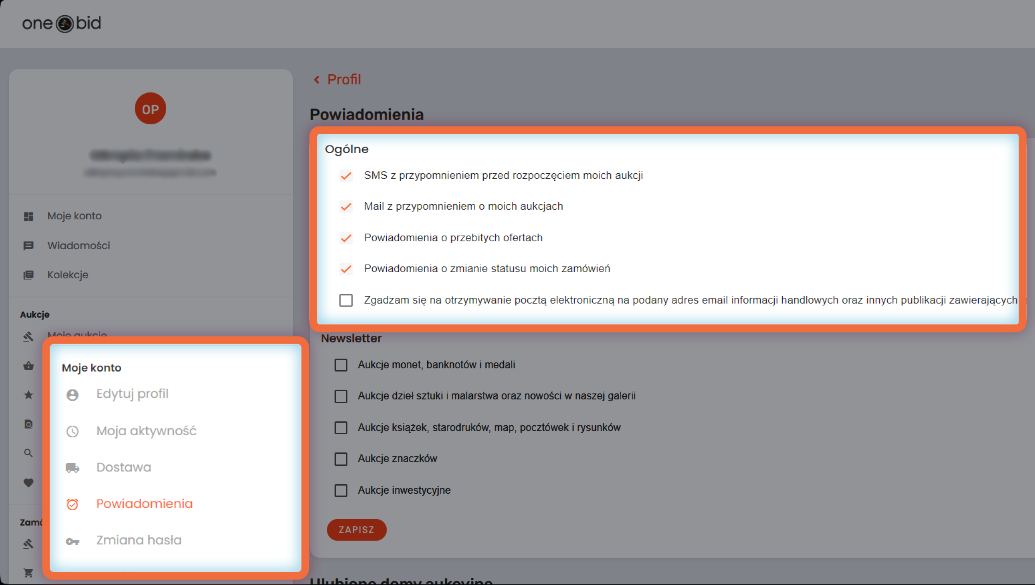Click the magnifying glass icon in the left sidebar
Screen dimensions: 1035x585
coord(28,453)
